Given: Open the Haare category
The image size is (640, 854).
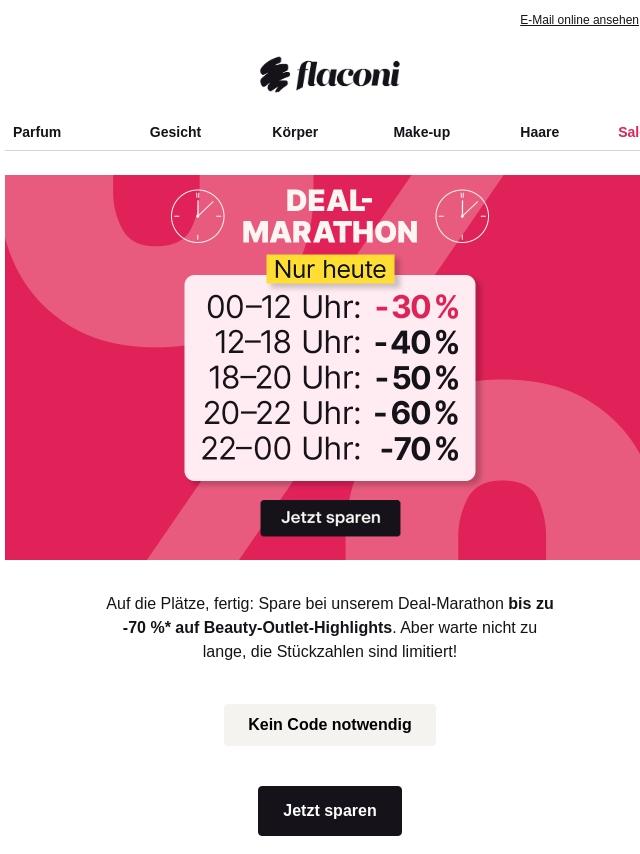Looking at the screenshot, I should [x=539, y=132].
